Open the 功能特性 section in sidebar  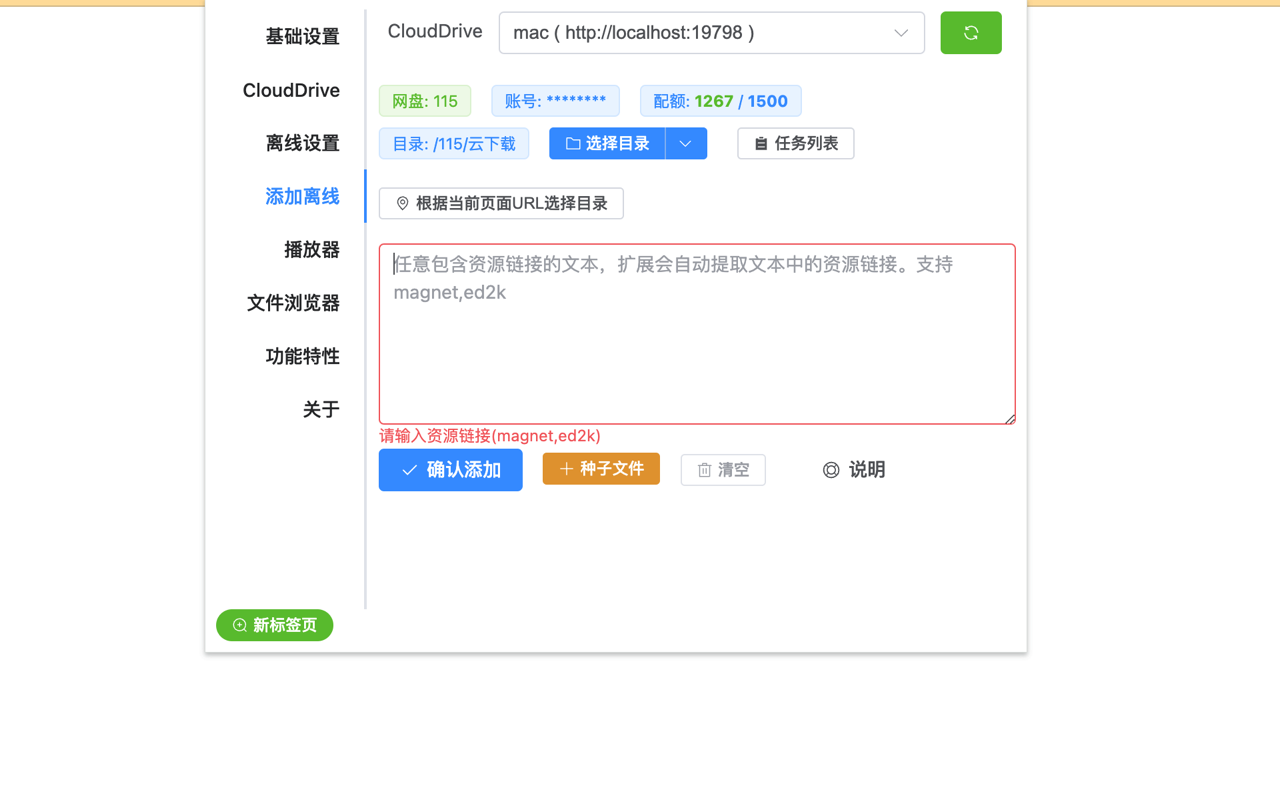pos(302,356)
